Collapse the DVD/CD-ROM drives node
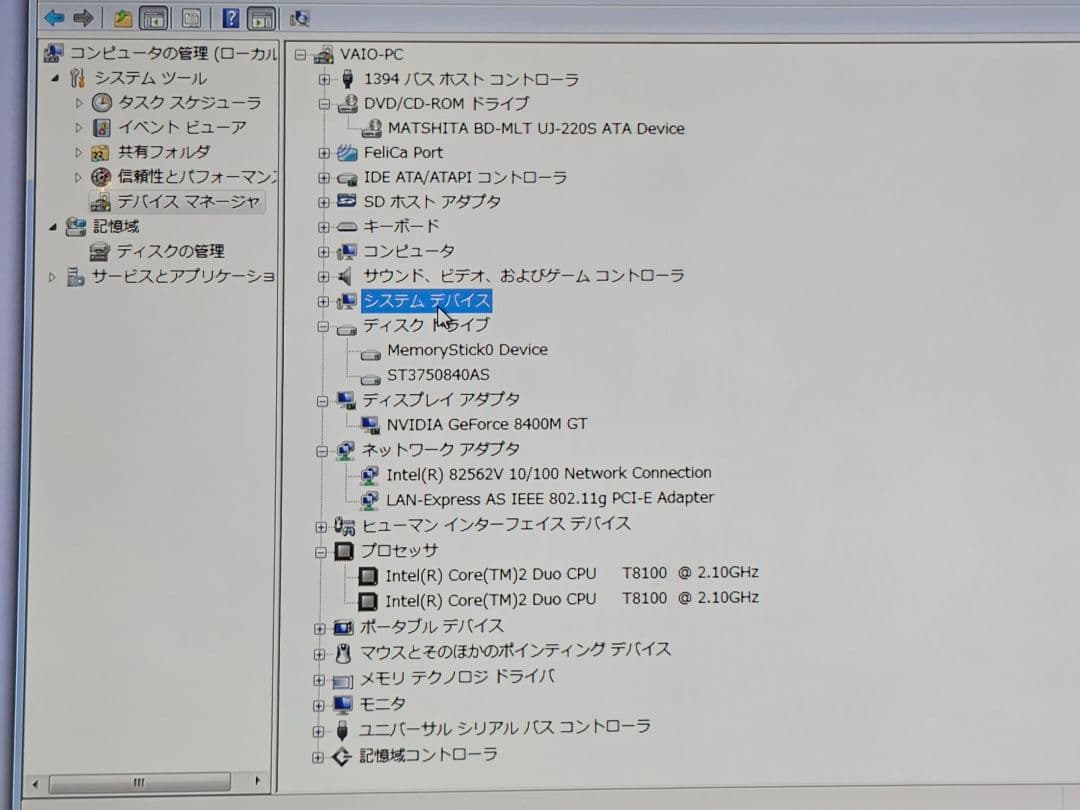Viewport: 1080px width, 810px height. point(324,104)
